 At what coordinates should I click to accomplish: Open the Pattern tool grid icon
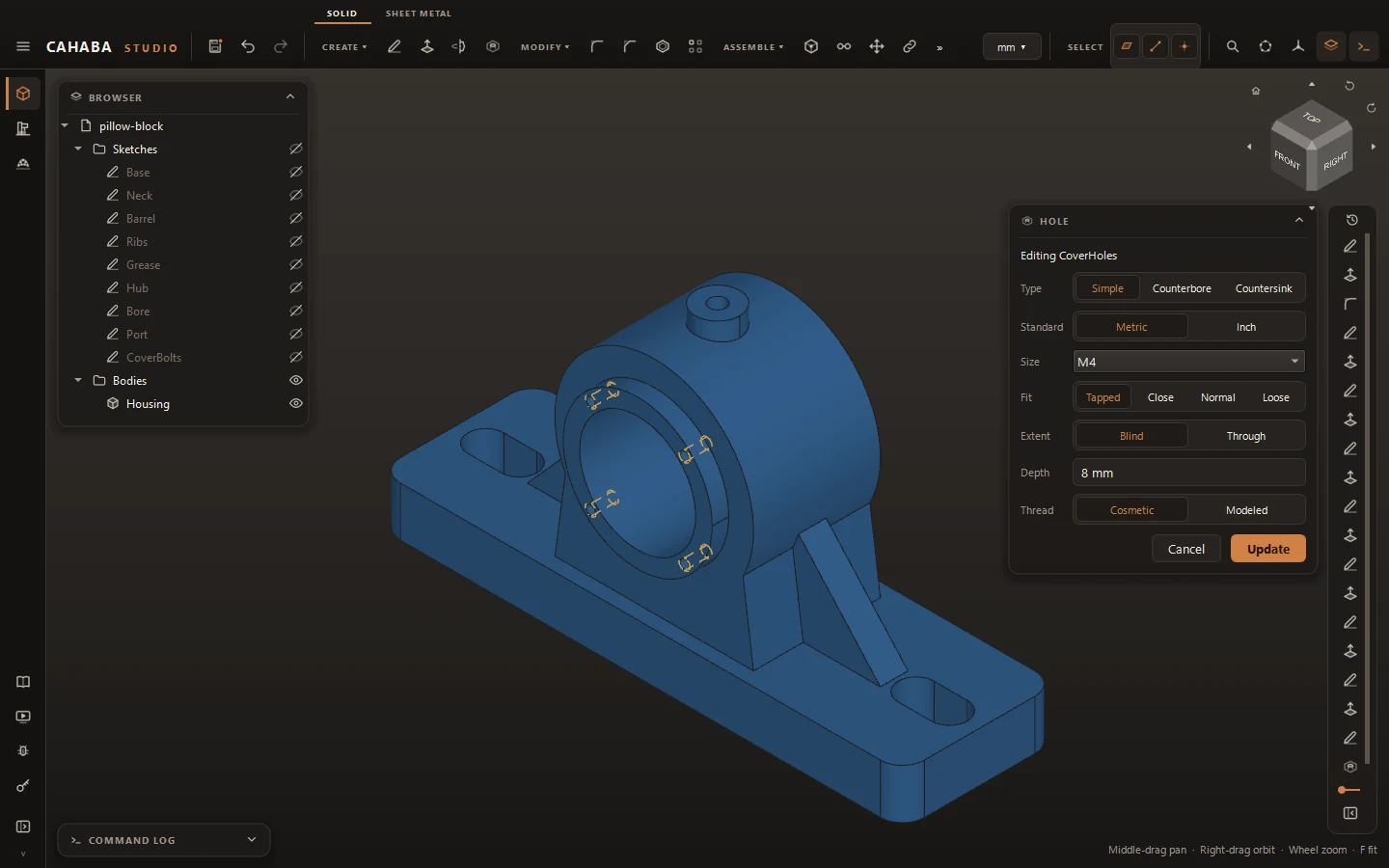pos(695,46)
